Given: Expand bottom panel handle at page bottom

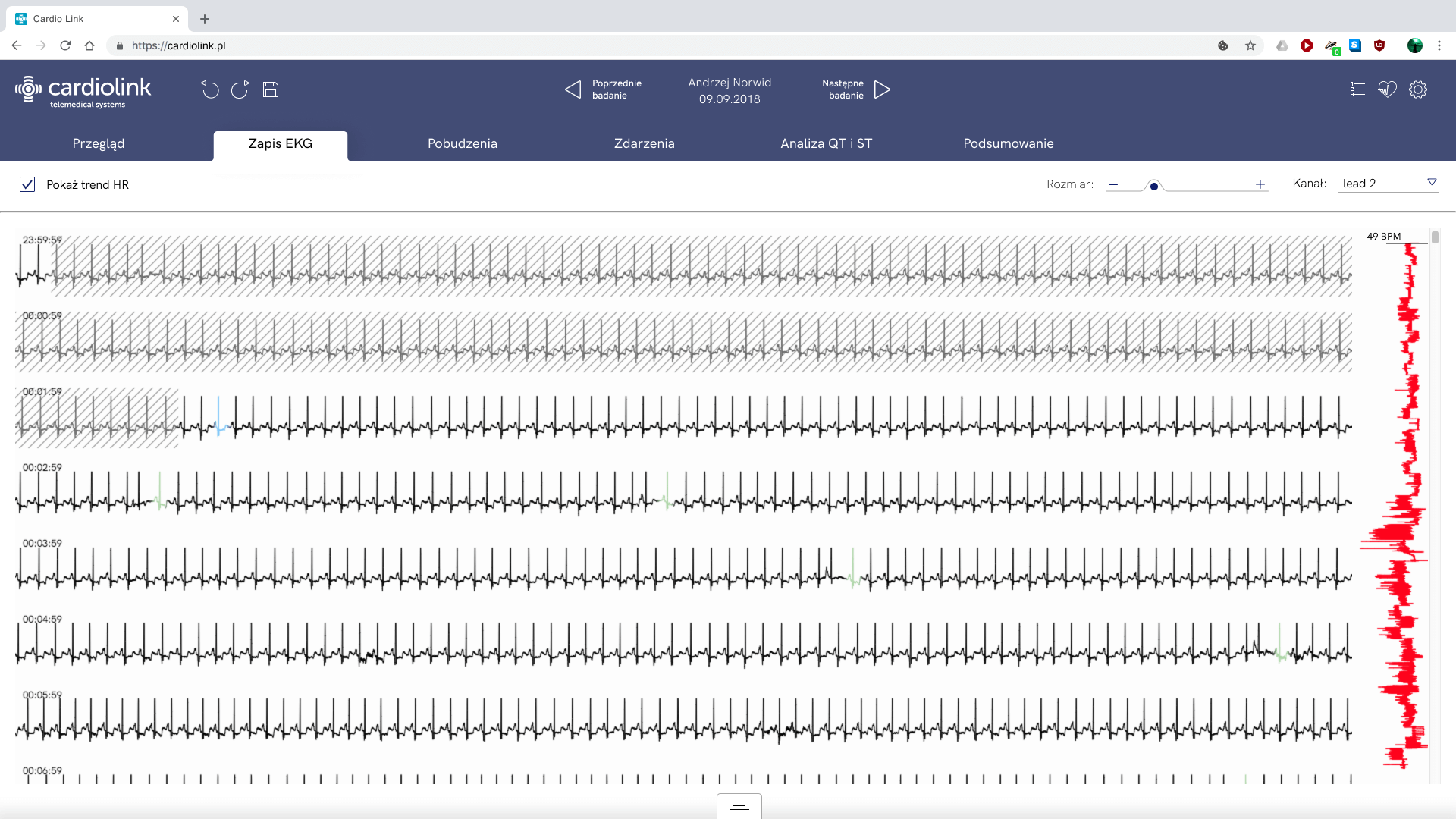Looking at the screenshot, I should coord(739,806).
